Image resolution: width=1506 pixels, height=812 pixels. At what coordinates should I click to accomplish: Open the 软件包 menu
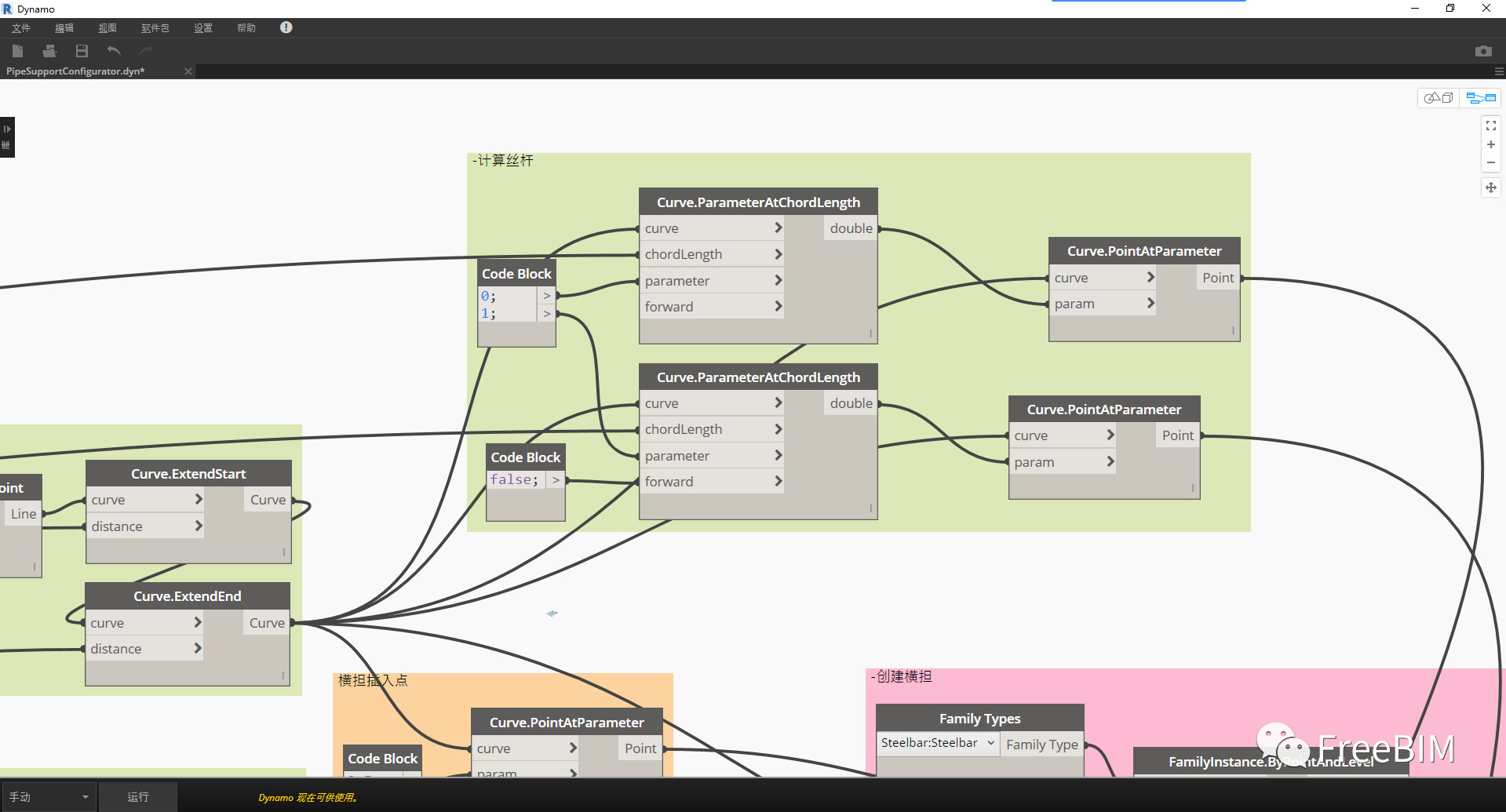(x=155, y=28)
